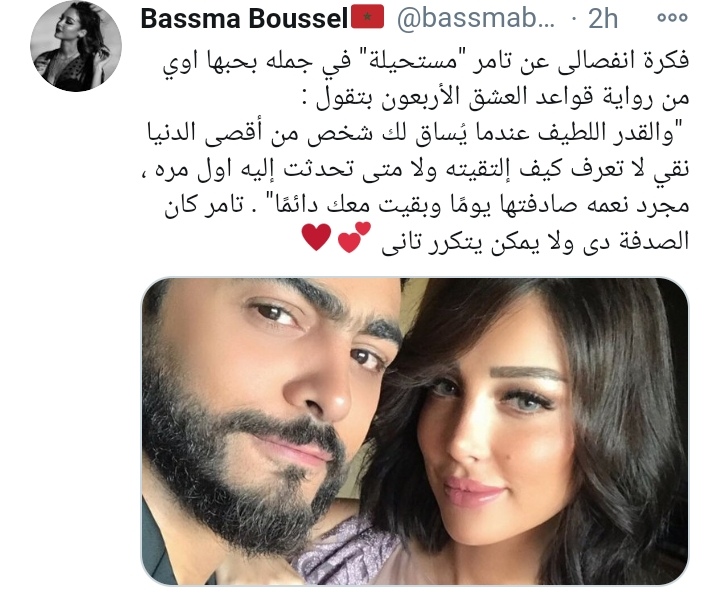720x595 pixels.
Task: Click the large red heart emoji
Action: tap(316, 237)
